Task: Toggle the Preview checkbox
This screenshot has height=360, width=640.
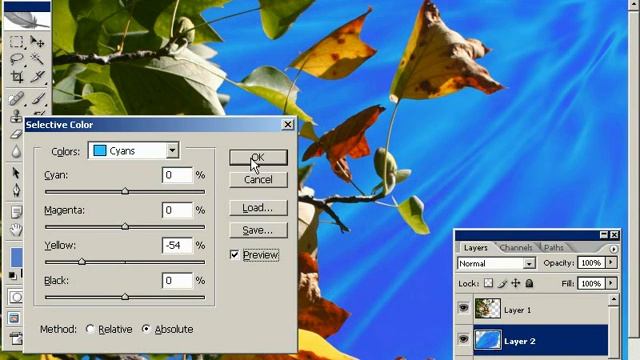Action: click(x=234, y=255)
